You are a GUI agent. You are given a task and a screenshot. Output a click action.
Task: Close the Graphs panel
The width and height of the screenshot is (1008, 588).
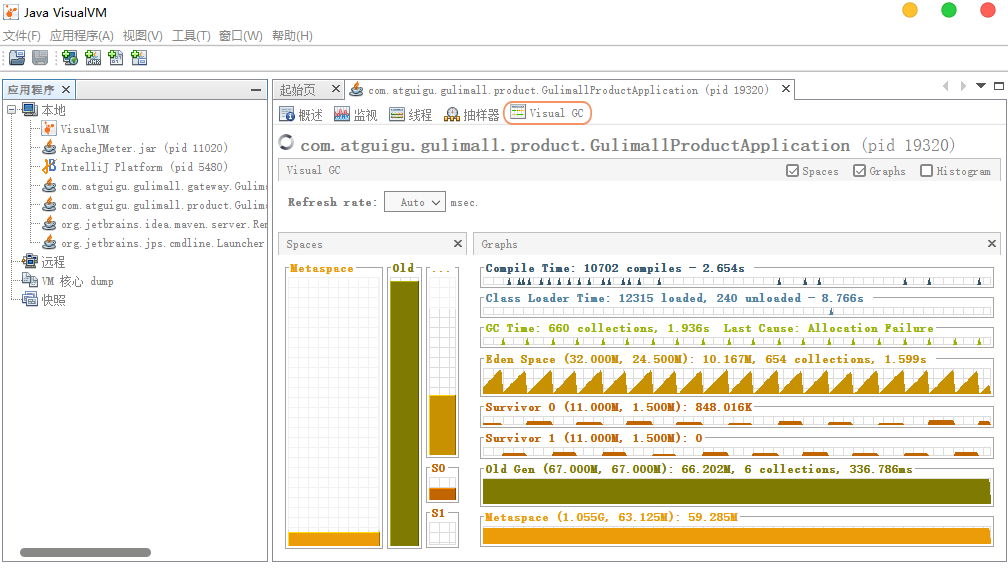(992, 244)
